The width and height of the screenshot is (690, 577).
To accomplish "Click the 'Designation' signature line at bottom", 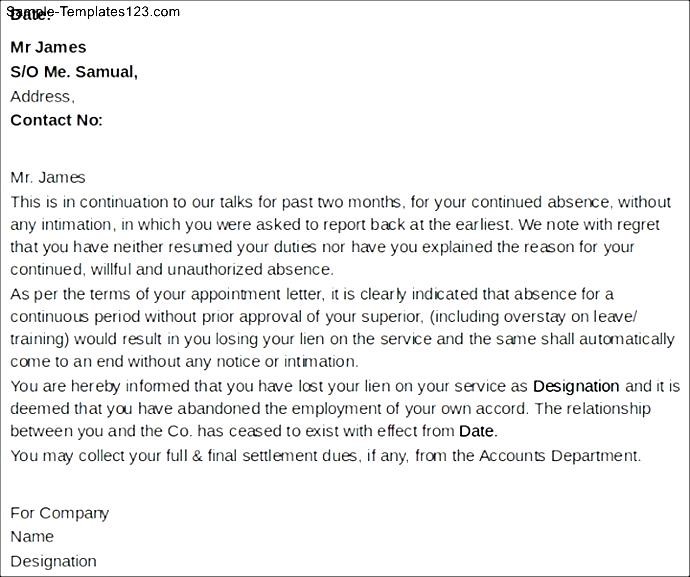I will point(53,561).
